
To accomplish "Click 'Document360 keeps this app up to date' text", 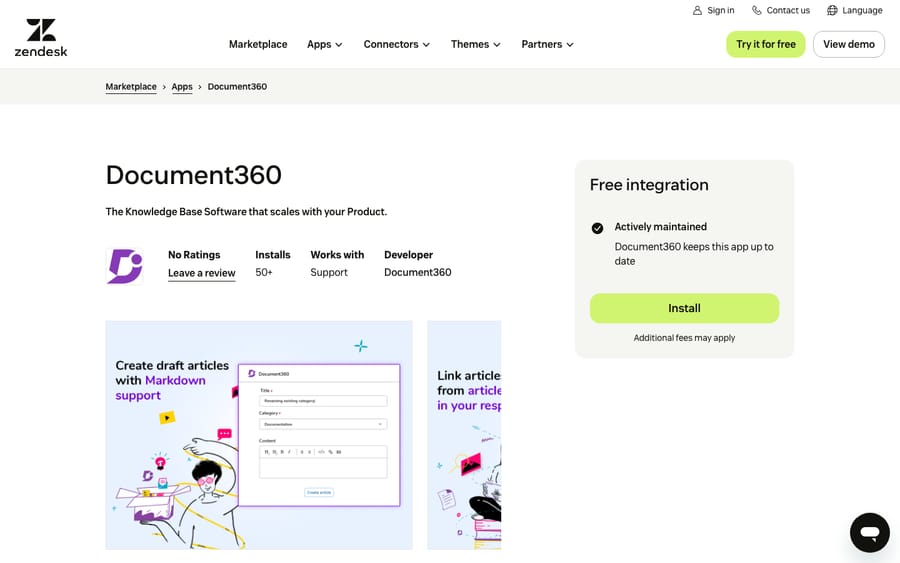I will [694, 254].
